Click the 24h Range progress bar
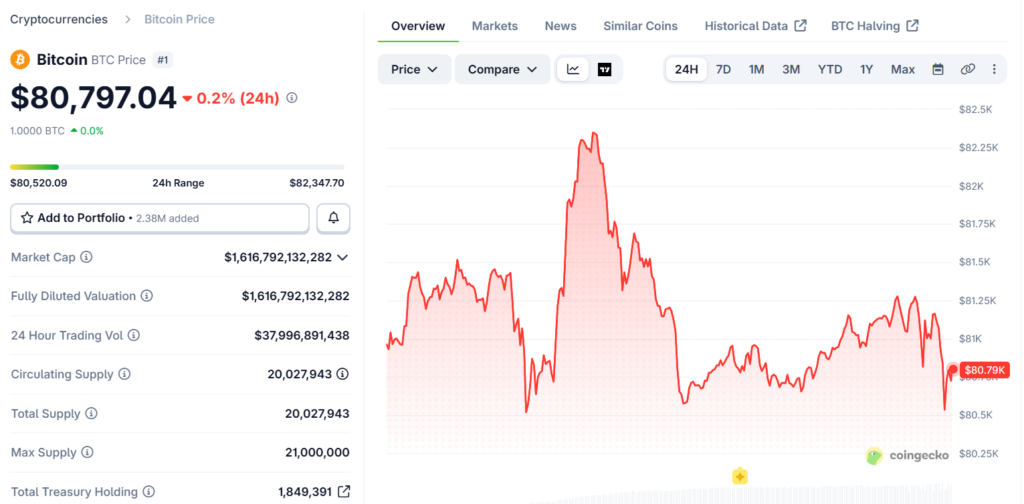The image size is (1024, 504). [177, 167]
